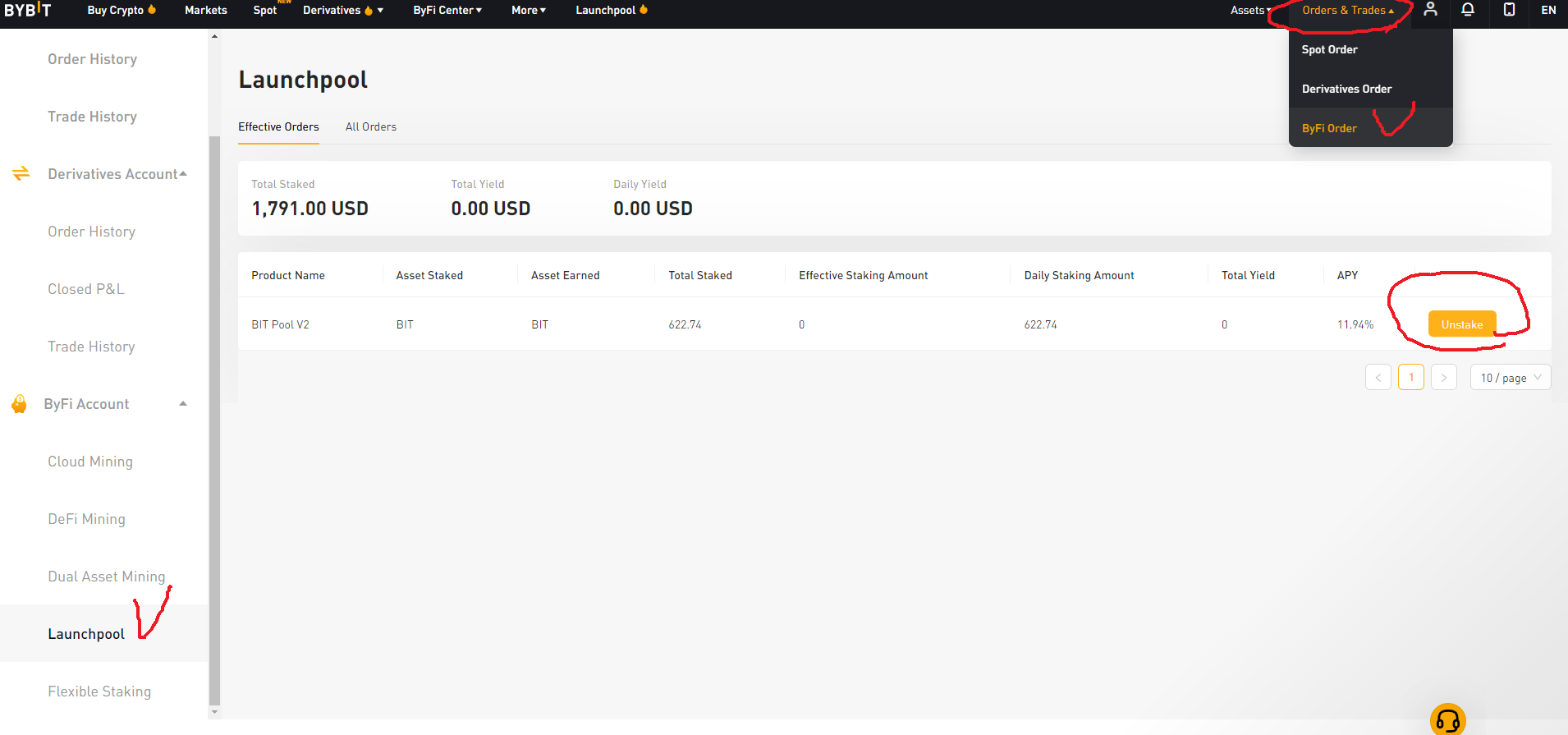Click the APY column header
1568x735 pixels.
[1347, 275]
